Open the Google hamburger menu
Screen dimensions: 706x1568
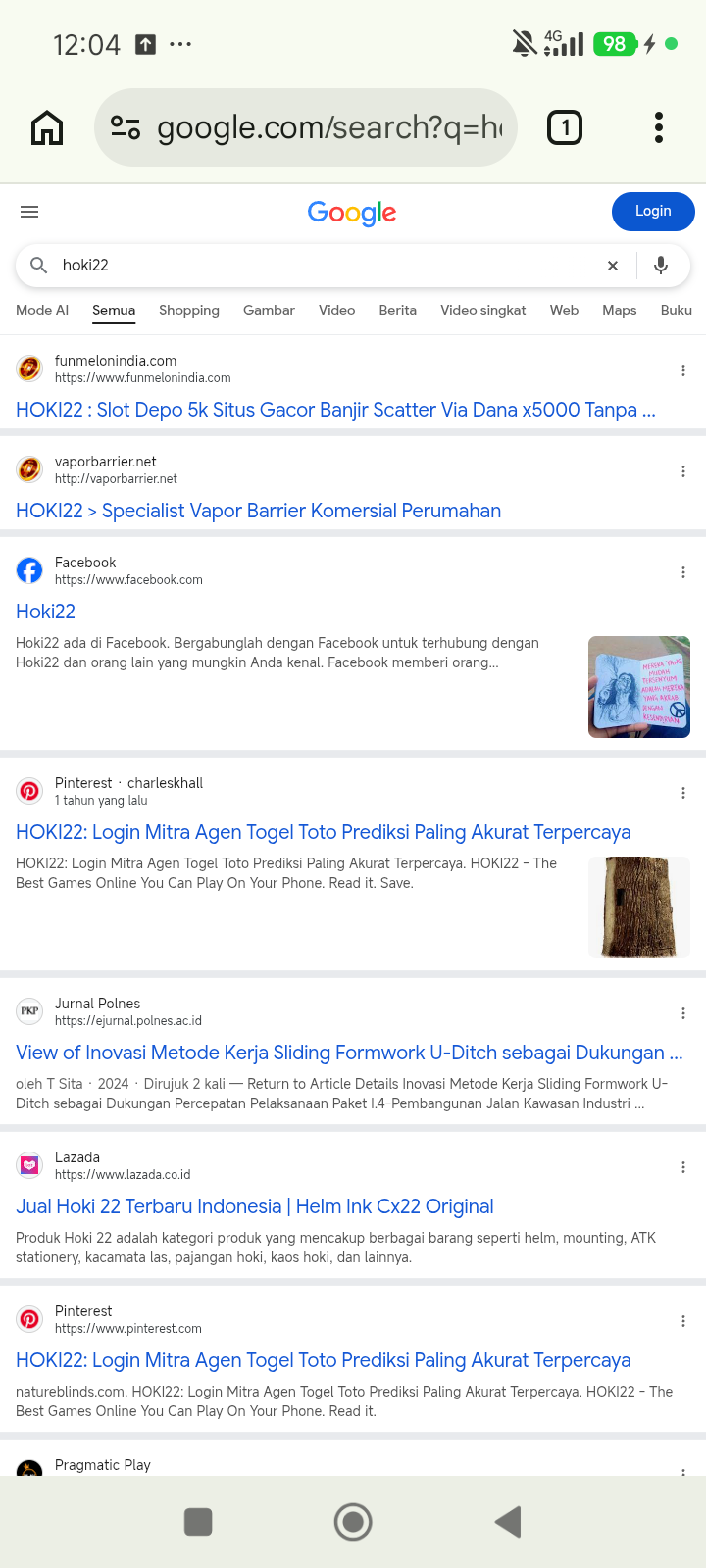(x=29, y=212)
